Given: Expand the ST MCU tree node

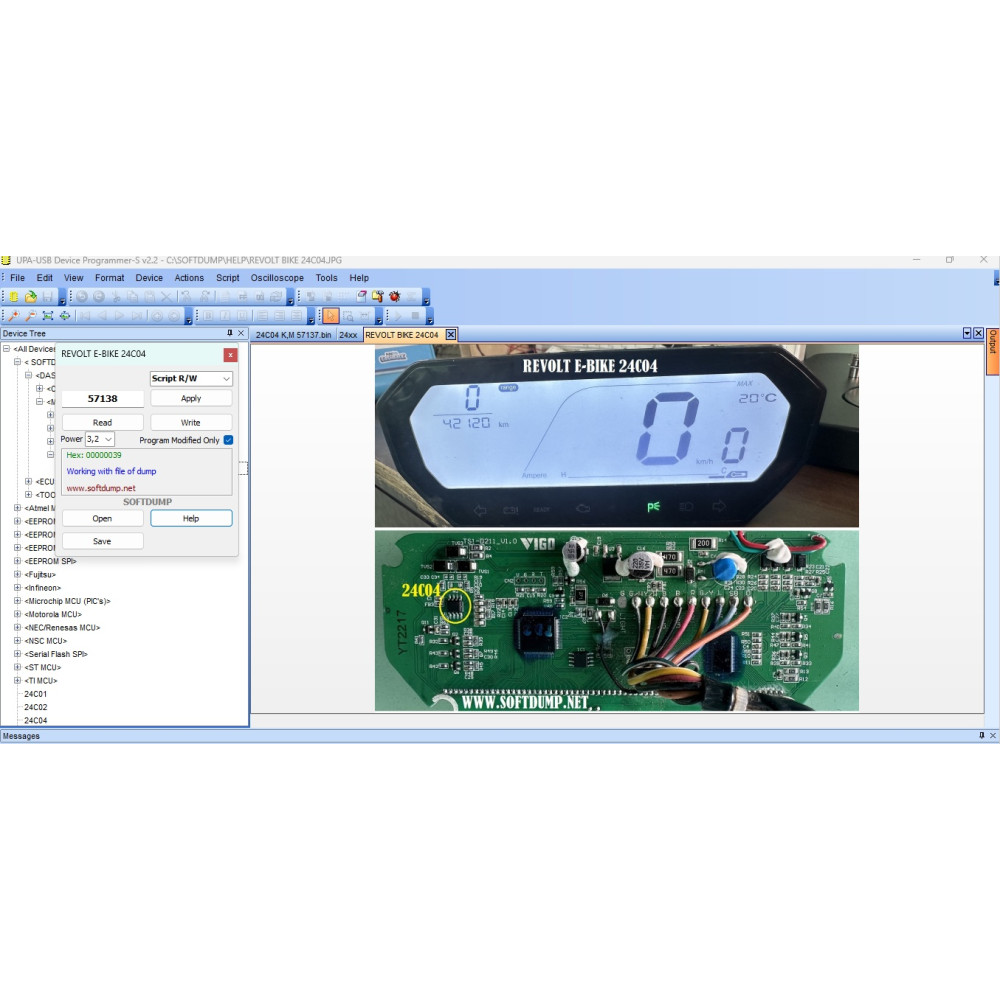Looking at the screenshot, I should tap(17, 667).
